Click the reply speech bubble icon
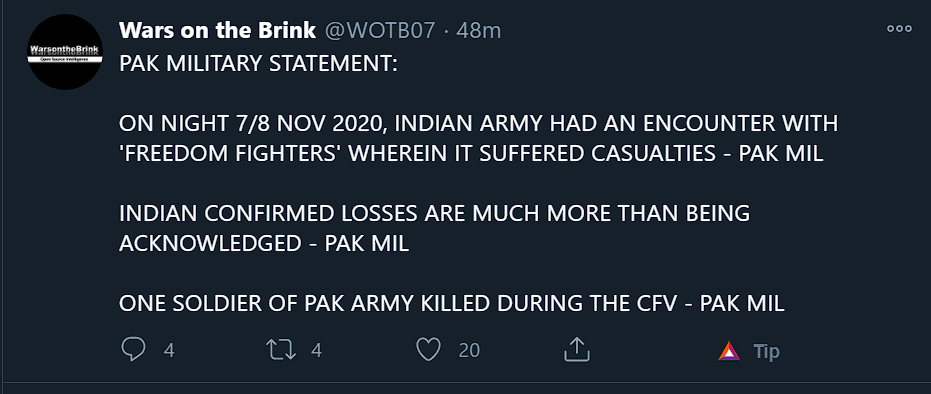This screenshot has height=394, width=931. [133, 349]
